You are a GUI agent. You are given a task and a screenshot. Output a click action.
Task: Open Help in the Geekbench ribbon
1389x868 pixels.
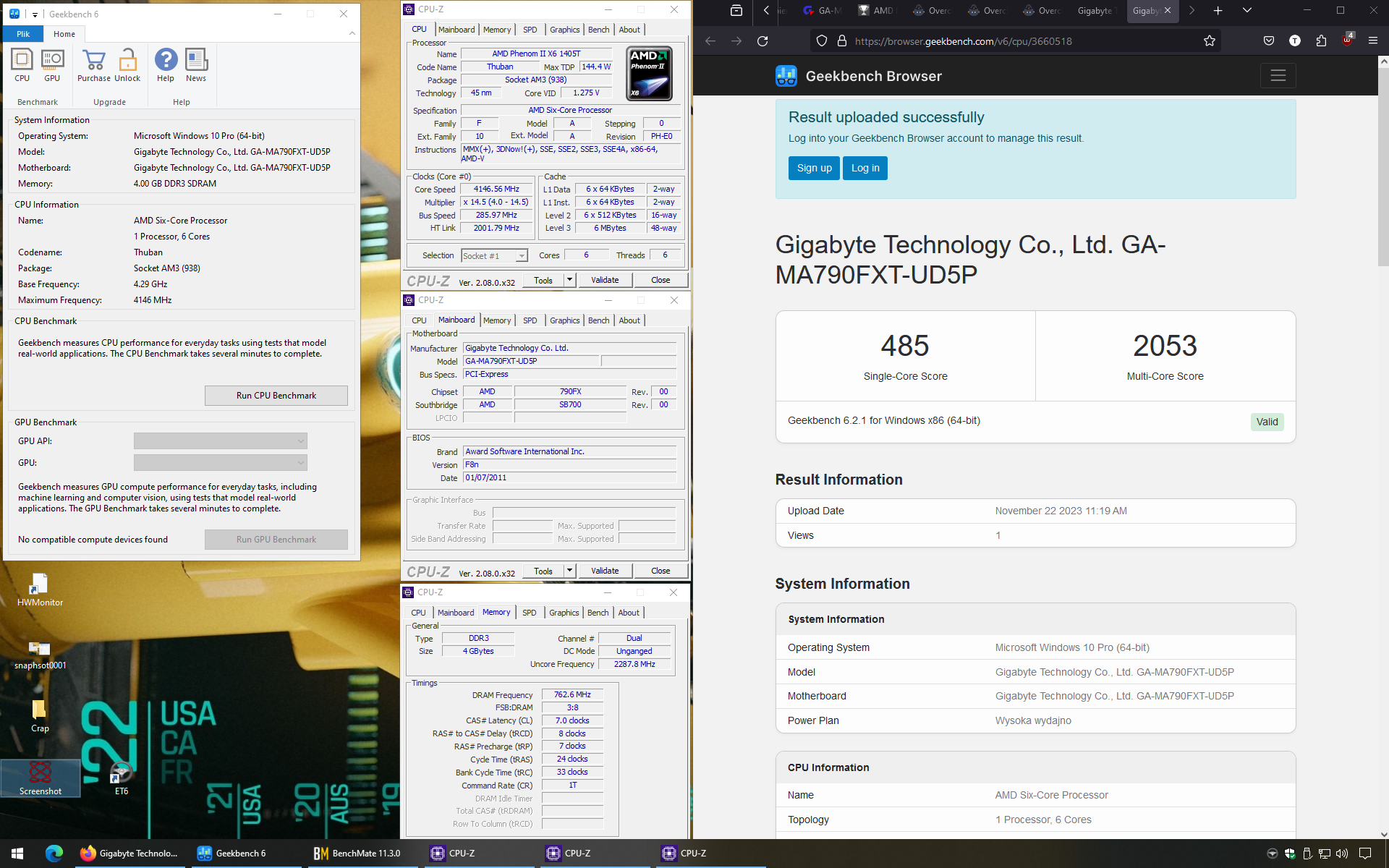coord(166,65)
